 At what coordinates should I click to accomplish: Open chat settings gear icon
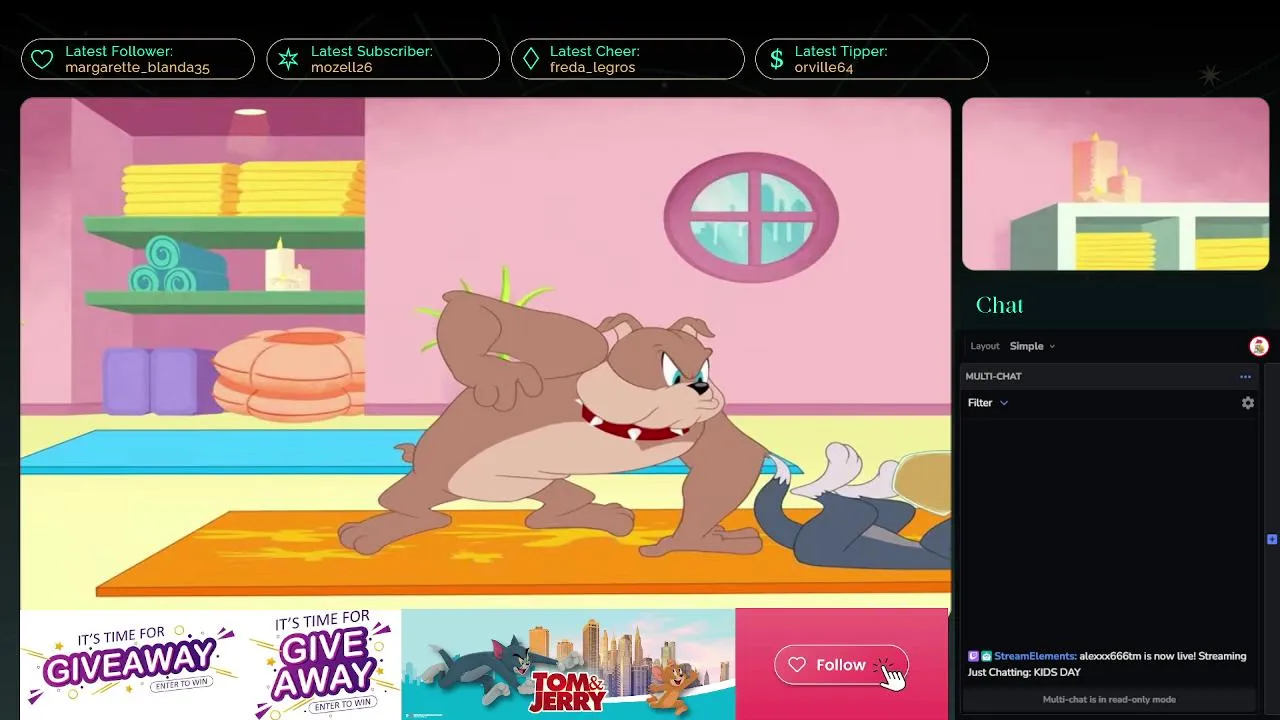(1247, 403)
